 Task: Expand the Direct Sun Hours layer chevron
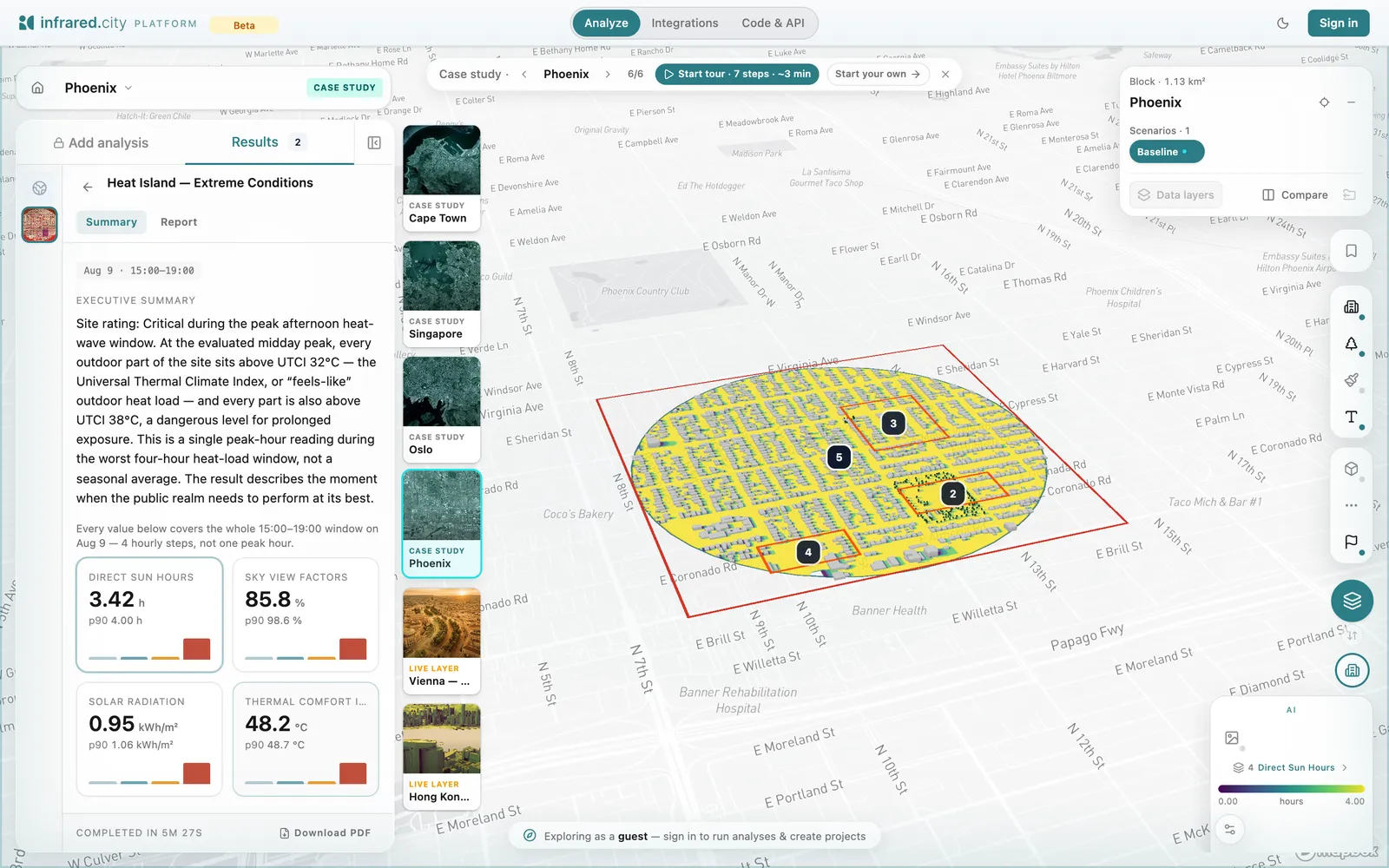click(1345, 767)
